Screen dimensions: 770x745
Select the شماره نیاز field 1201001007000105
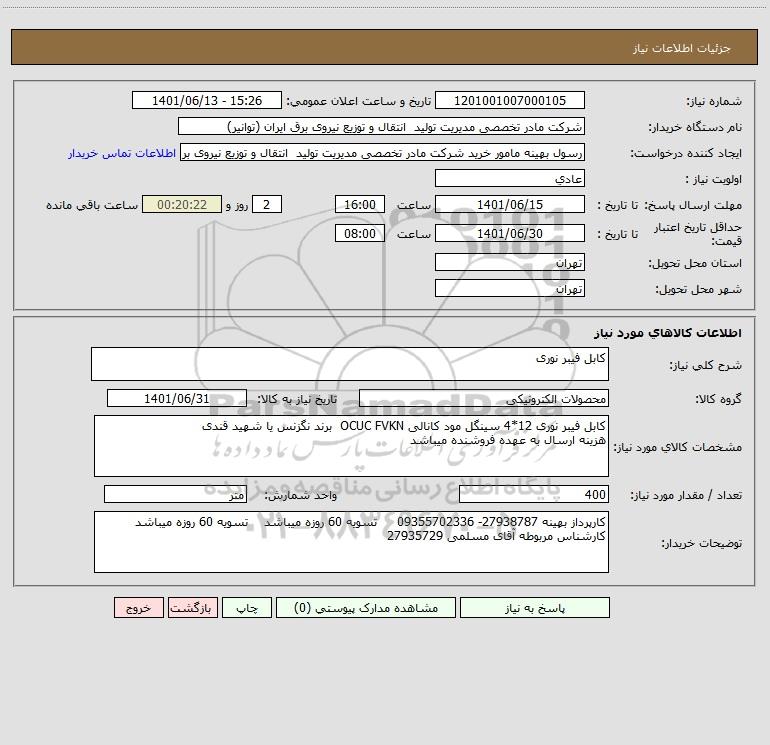click(510, 100)
